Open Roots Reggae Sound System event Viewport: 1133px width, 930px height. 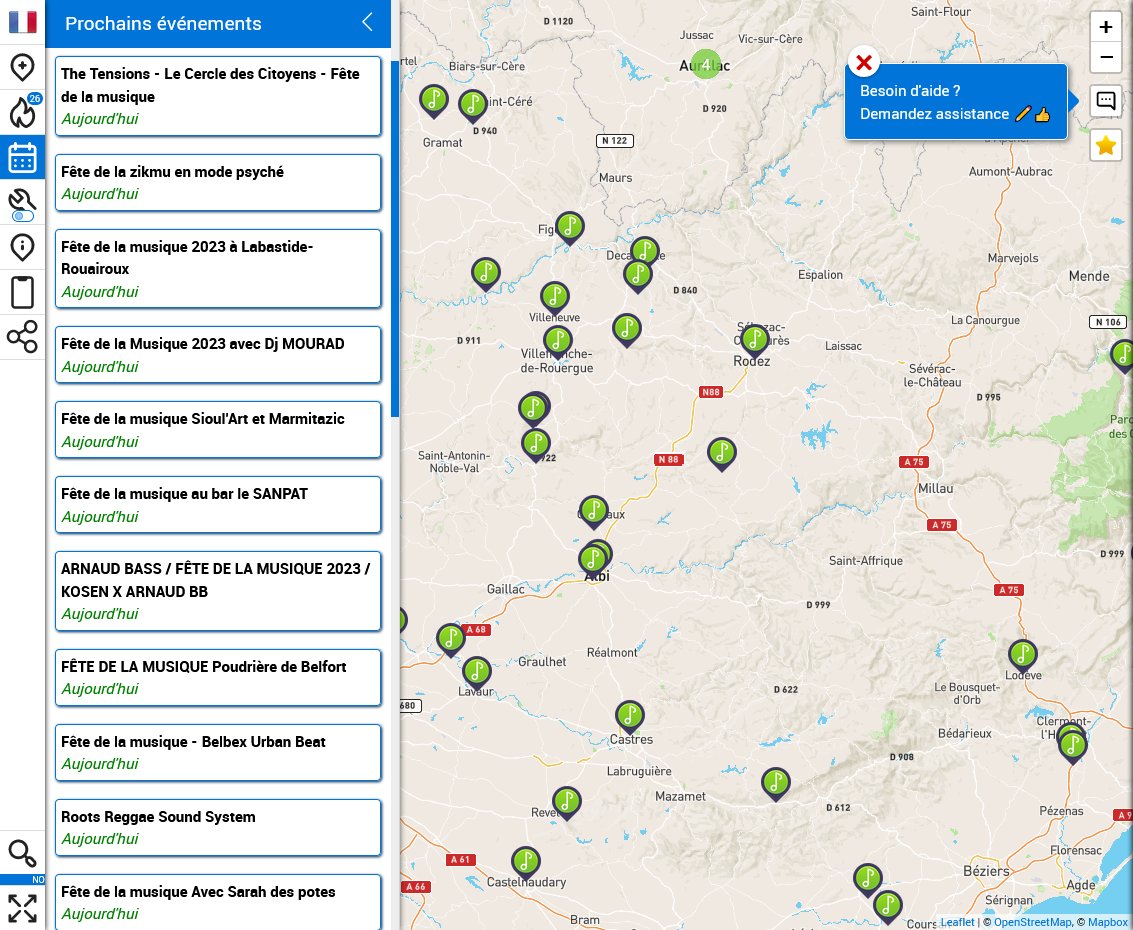(x=218, y=828)
